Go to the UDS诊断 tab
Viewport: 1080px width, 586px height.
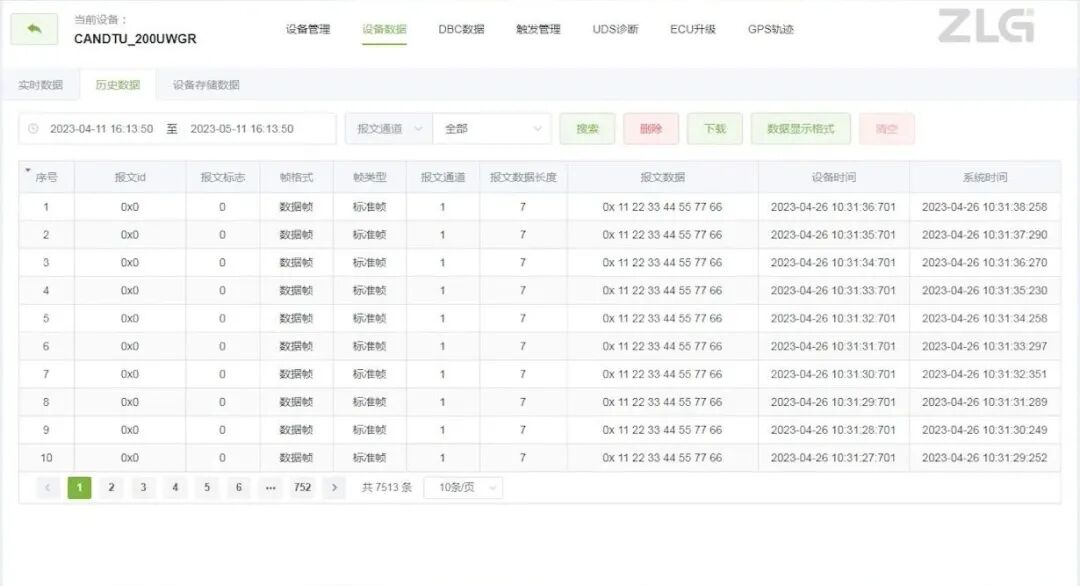coord(615,29)
